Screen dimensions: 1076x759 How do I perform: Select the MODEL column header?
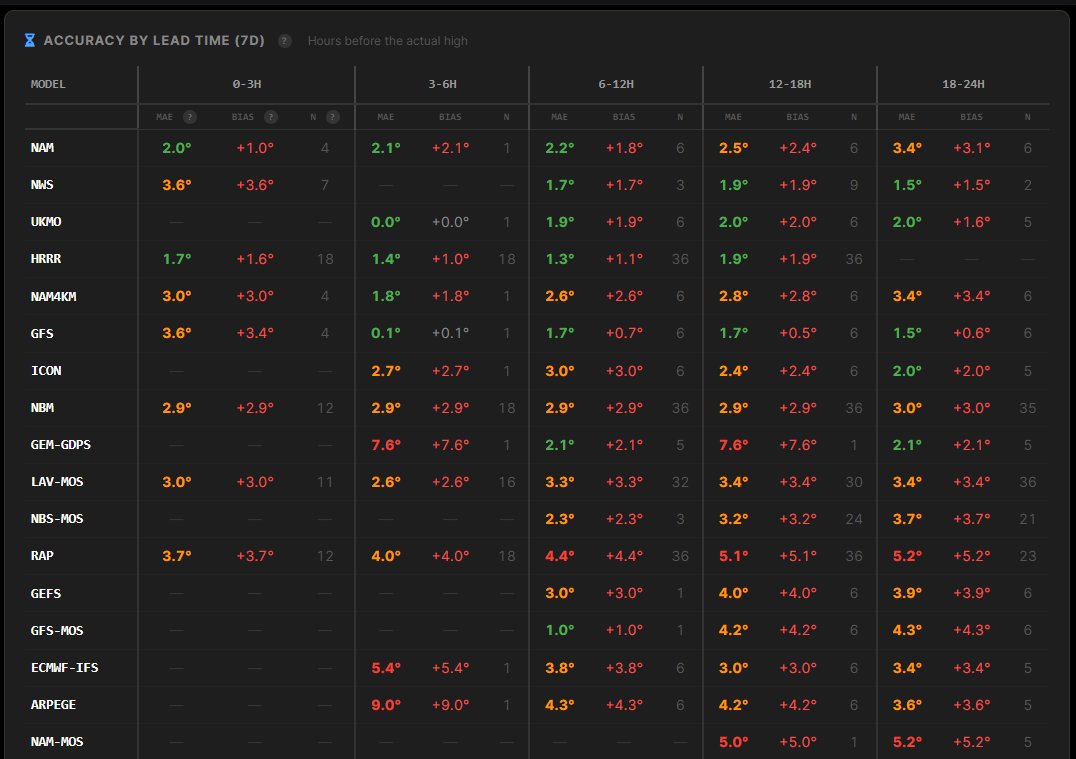point(48,84)
